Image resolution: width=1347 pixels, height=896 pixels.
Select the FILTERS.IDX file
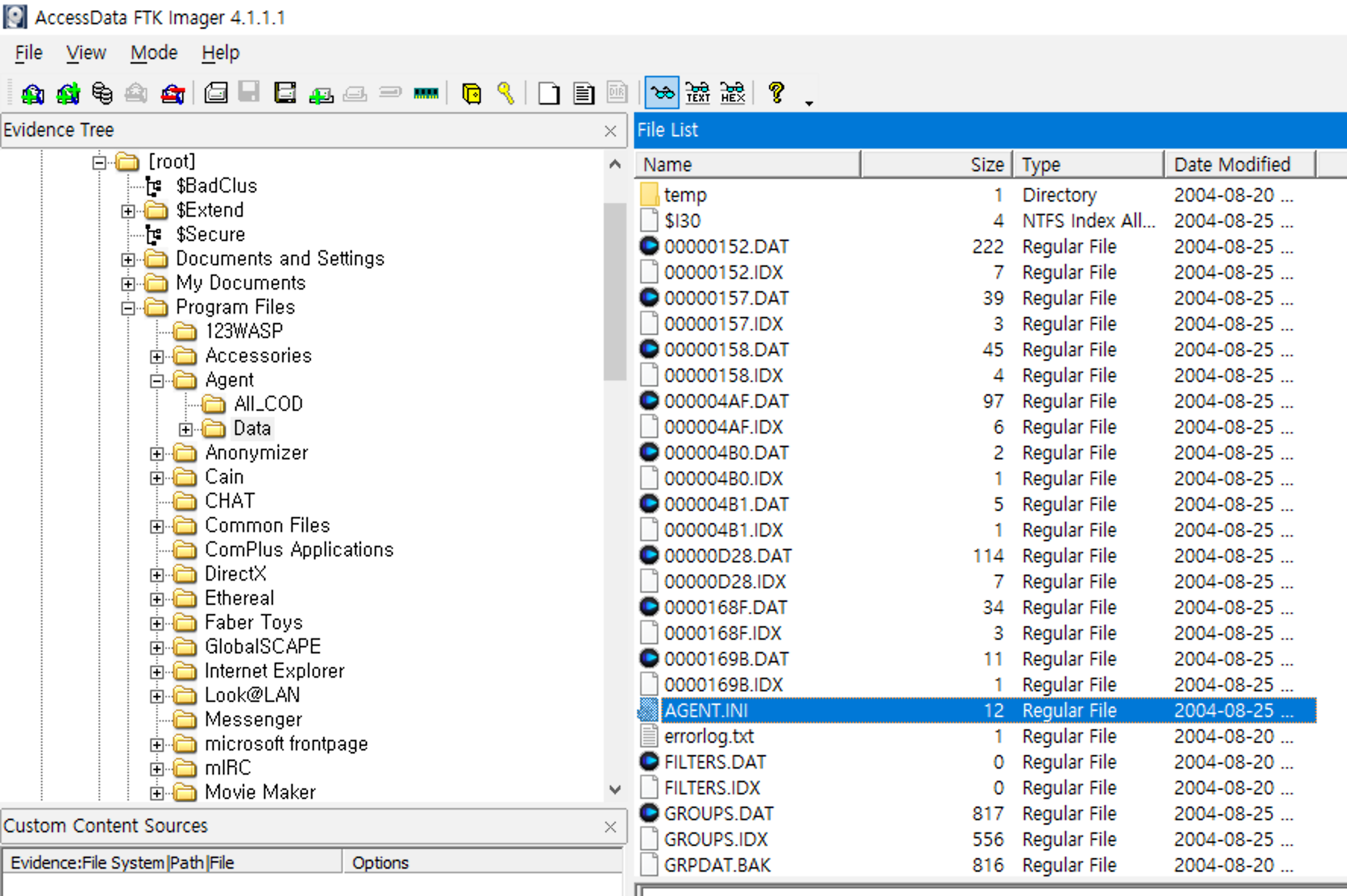pyautogui.click(x=712, y=788)
